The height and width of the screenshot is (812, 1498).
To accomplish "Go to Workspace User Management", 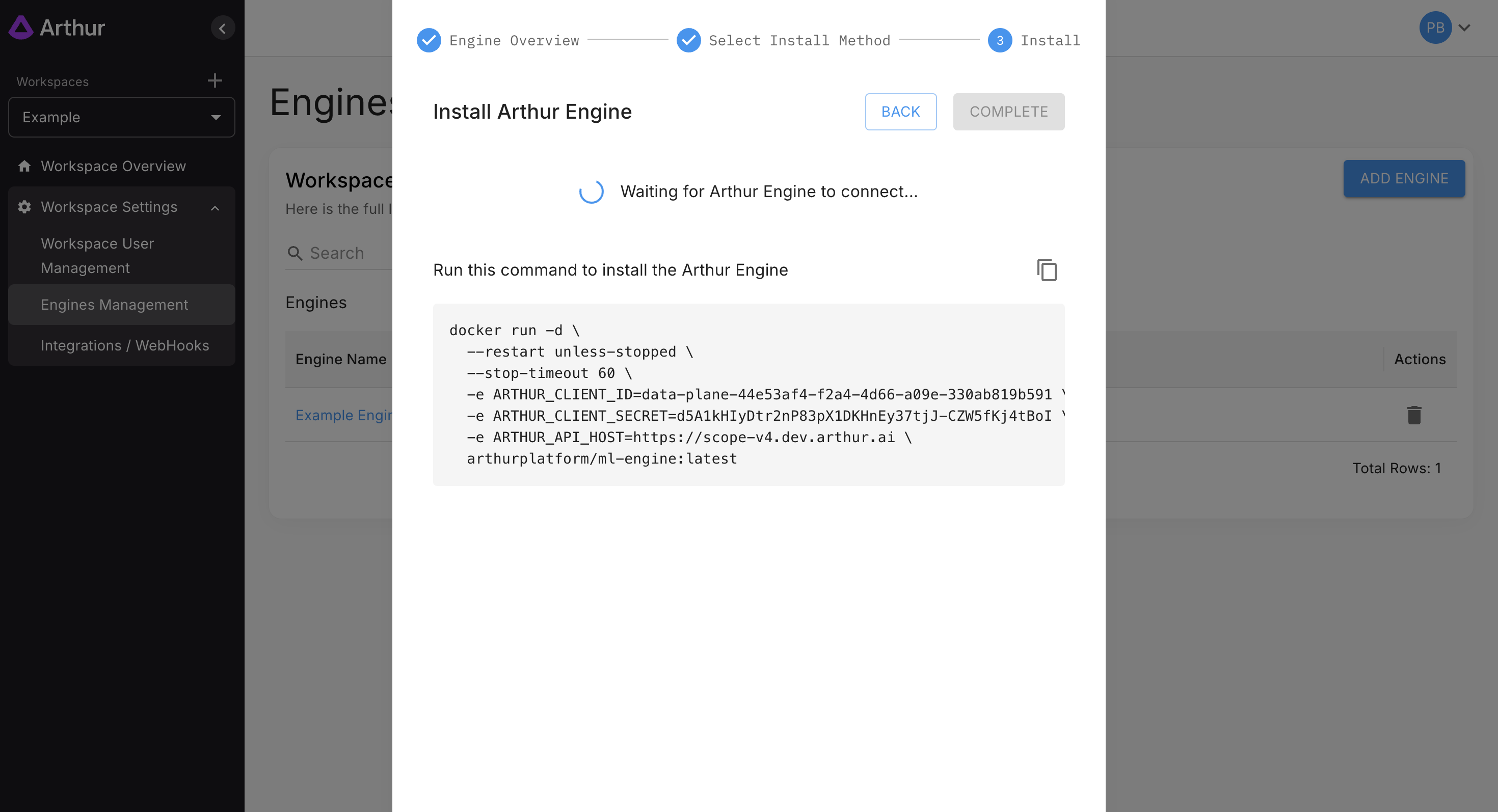I will [x=97, y=256].
